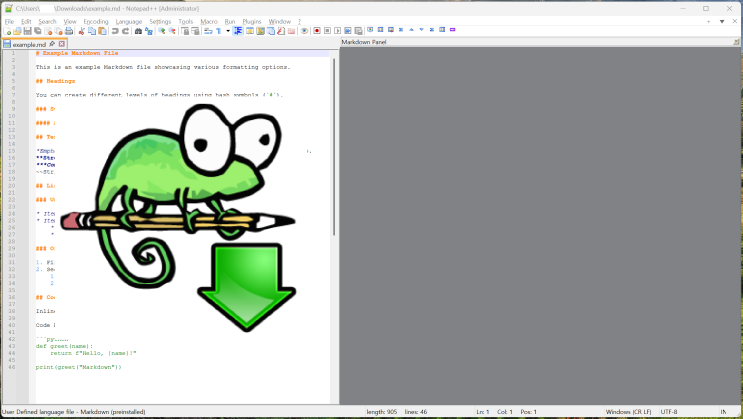Screen dimensions: 743x419
Task: Open the User Defined Language dialog icon
Action: 250,31
